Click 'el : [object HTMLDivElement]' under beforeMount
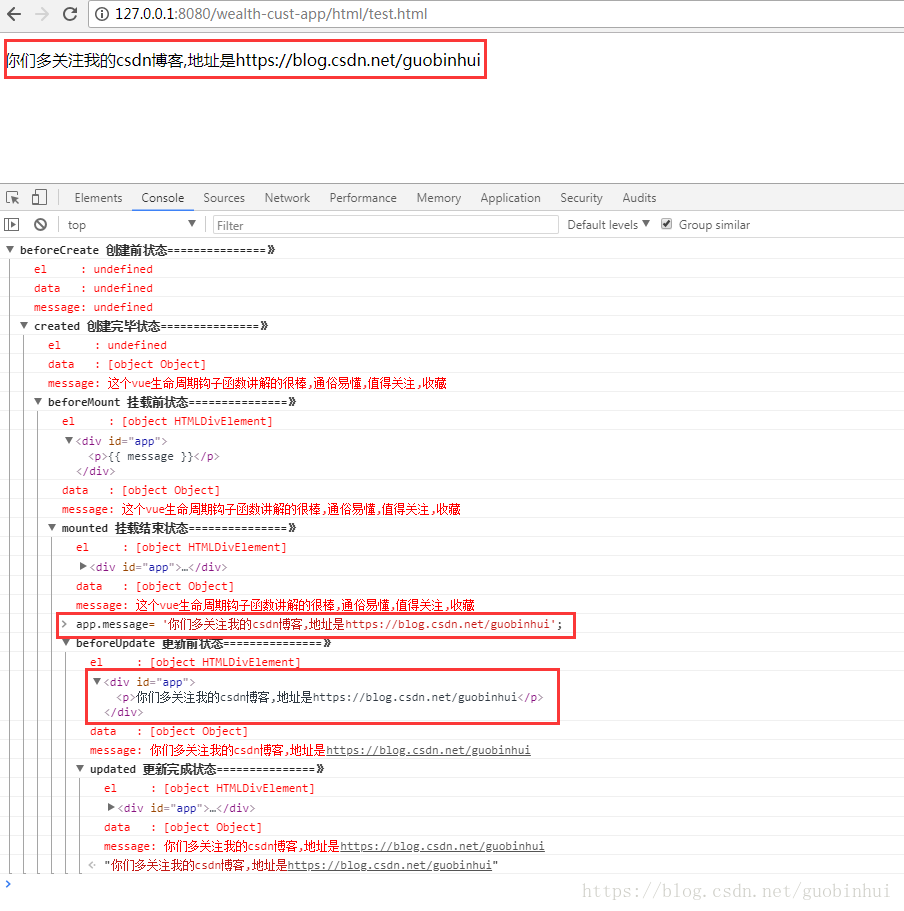The width and height of the screenshot is (904, 911). 167,421
